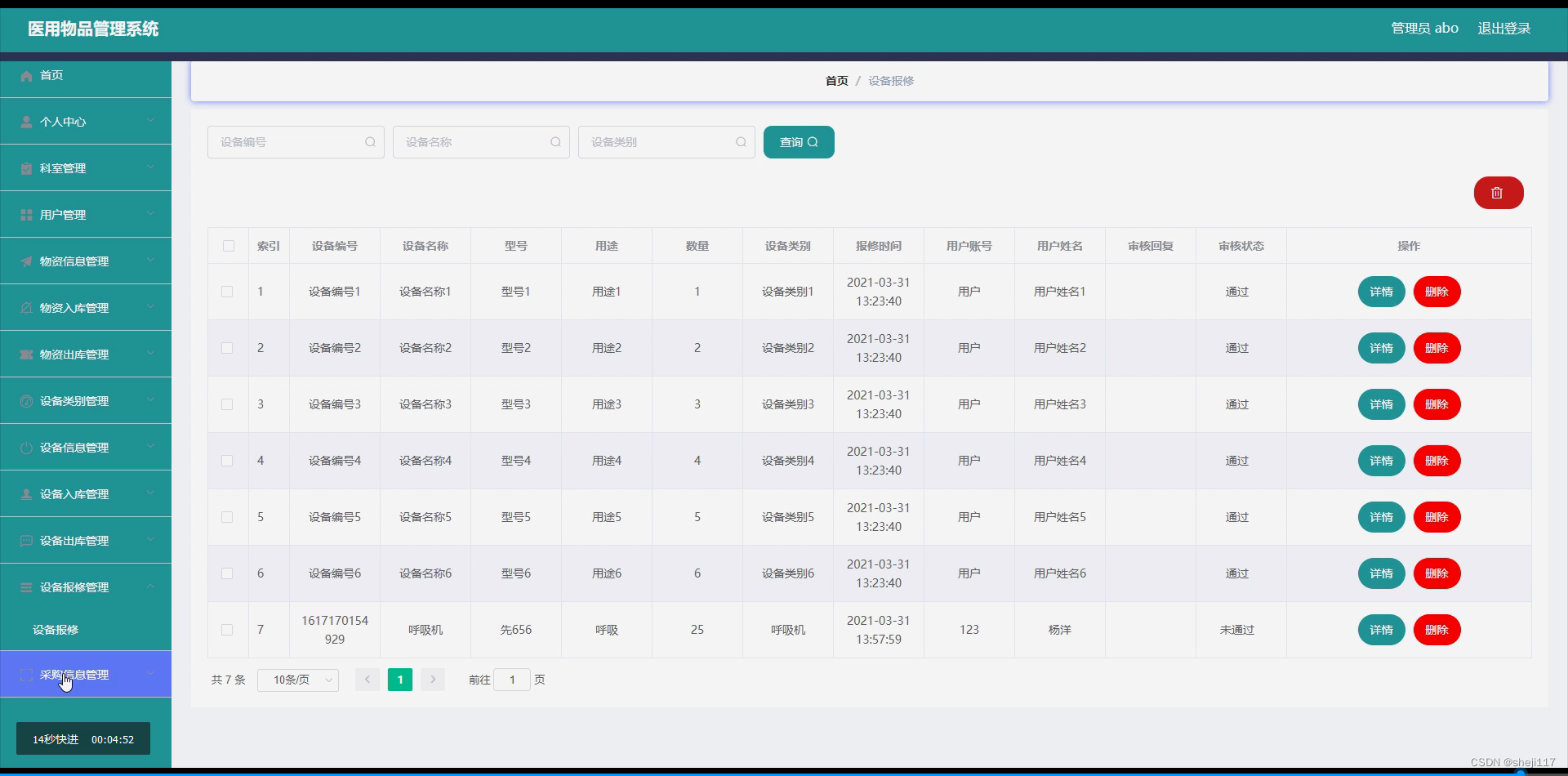
Task: Open the 采购信息管理 menu item
Action: 73,674
